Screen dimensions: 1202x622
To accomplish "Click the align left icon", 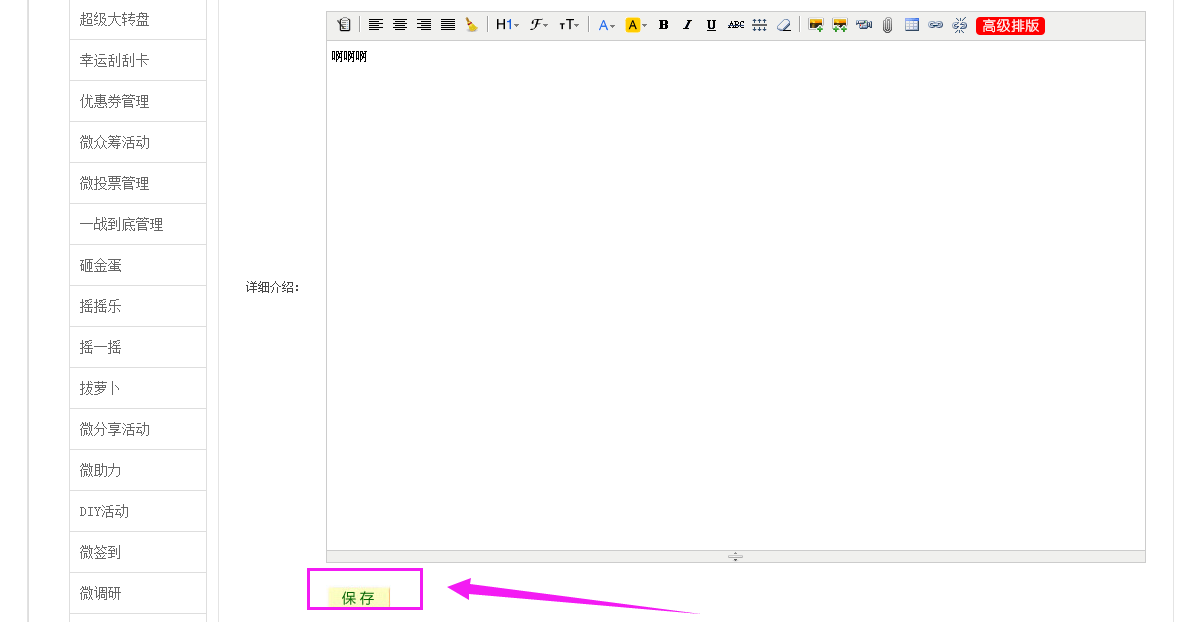I will point(376,25).
